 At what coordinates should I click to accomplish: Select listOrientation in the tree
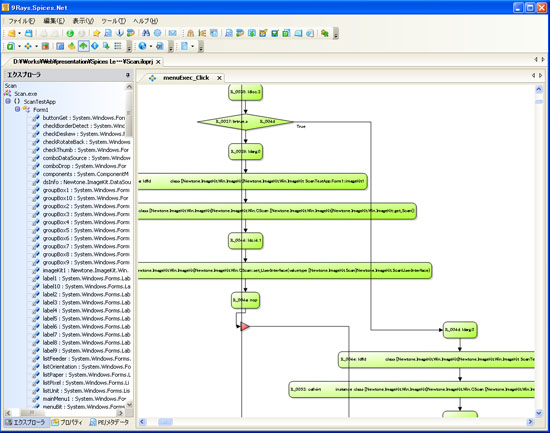[x=87, y=366]
